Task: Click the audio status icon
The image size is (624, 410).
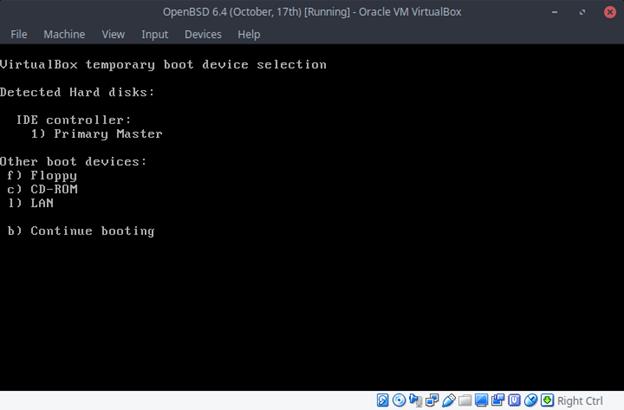Action: click(415, 400)
